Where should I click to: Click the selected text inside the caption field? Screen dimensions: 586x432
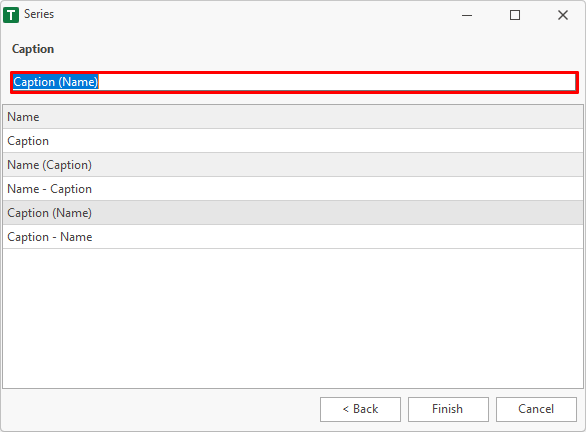pyautogui.click(x=56, y=82)
